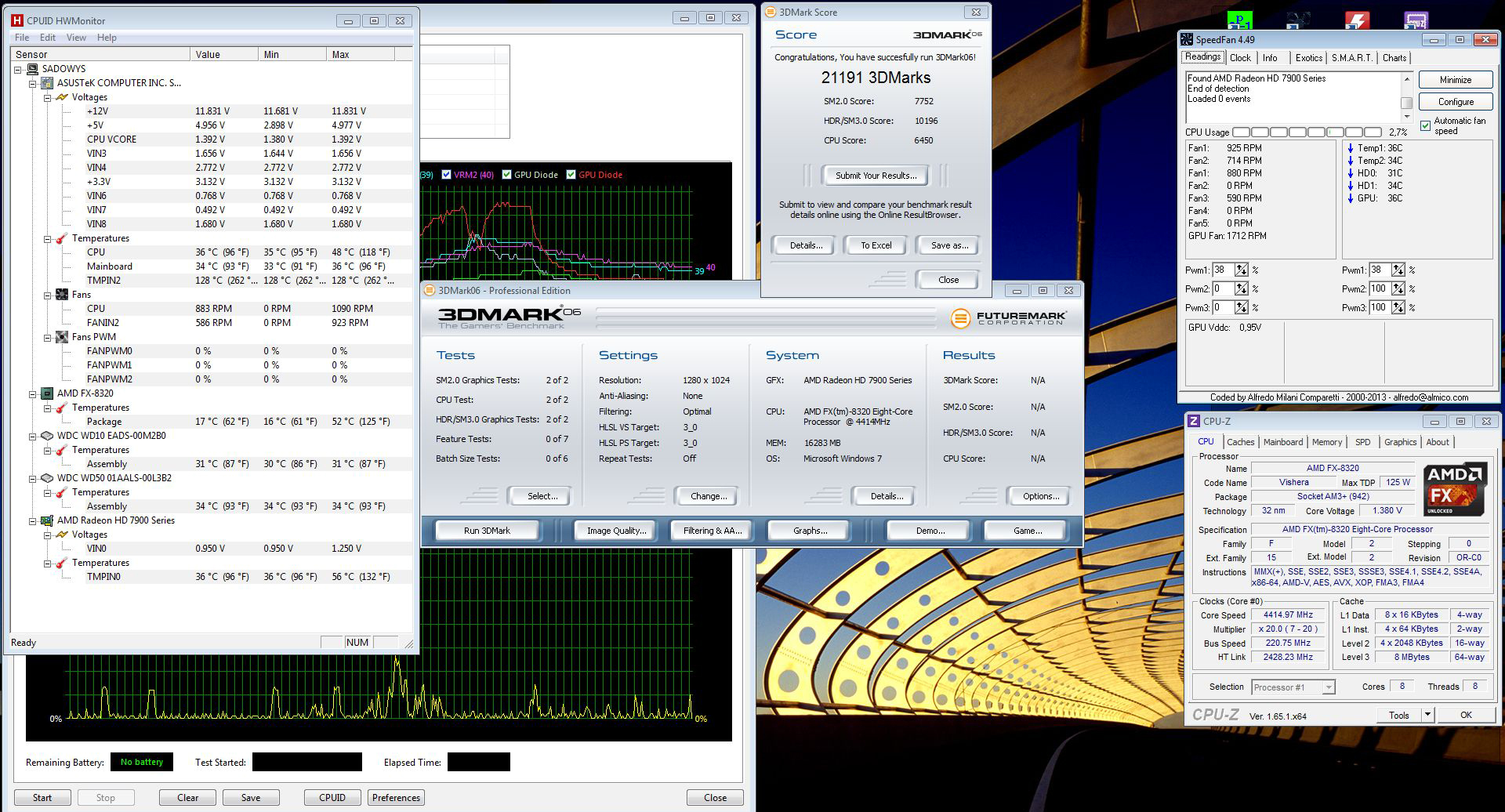
Task: Collapse the ASUSTeK COMPUTER INC. tree node
Action: (33, 83)
